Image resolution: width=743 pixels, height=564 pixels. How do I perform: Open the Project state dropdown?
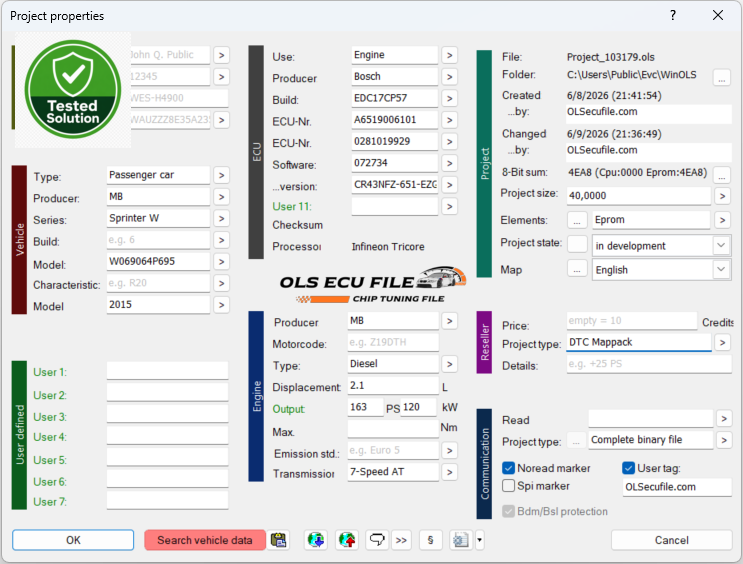pyautogui.click(x=661, y=246)
